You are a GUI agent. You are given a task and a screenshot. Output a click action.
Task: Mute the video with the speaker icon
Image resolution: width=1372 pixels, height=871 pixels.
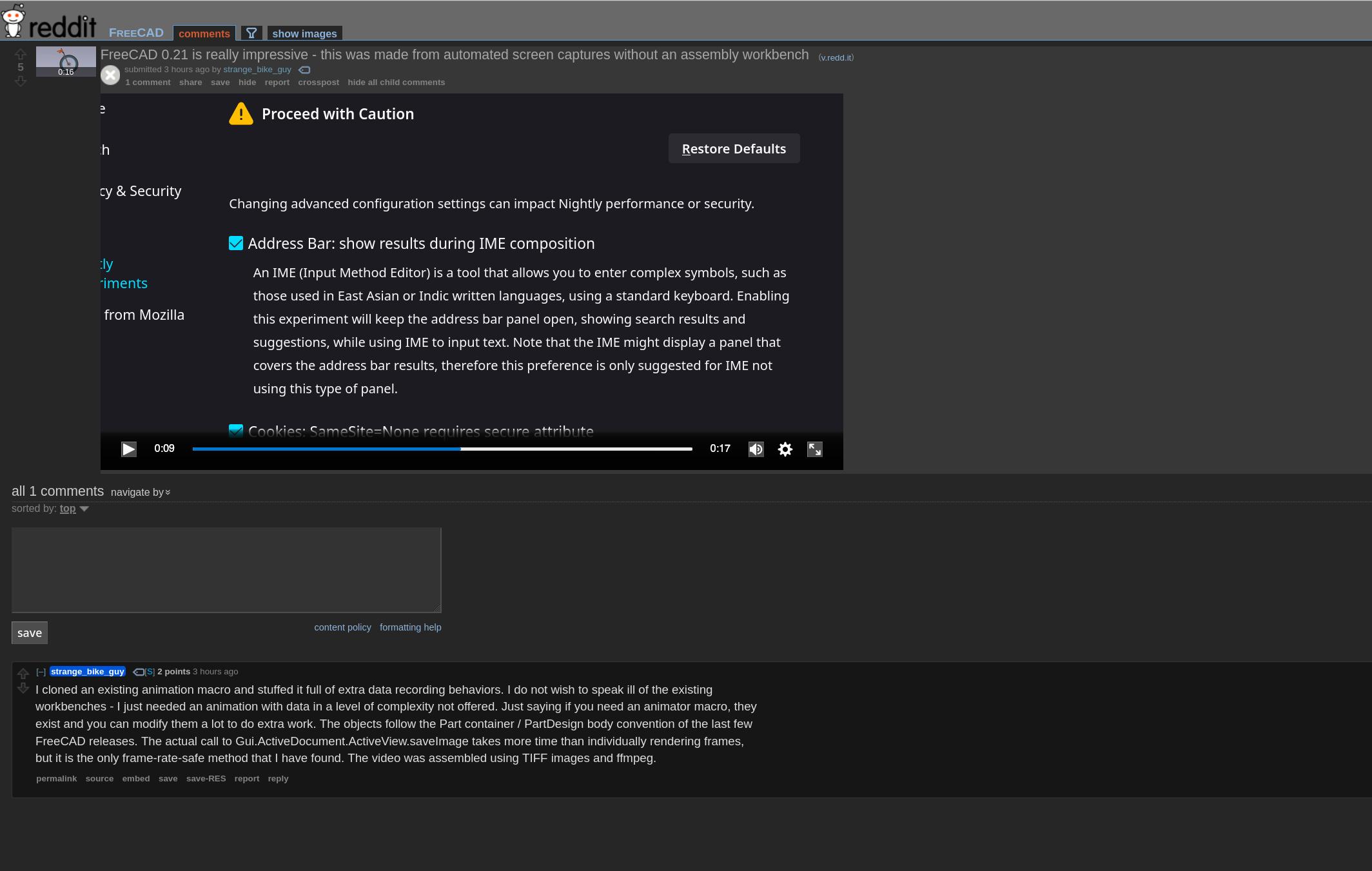coord(756,449)
